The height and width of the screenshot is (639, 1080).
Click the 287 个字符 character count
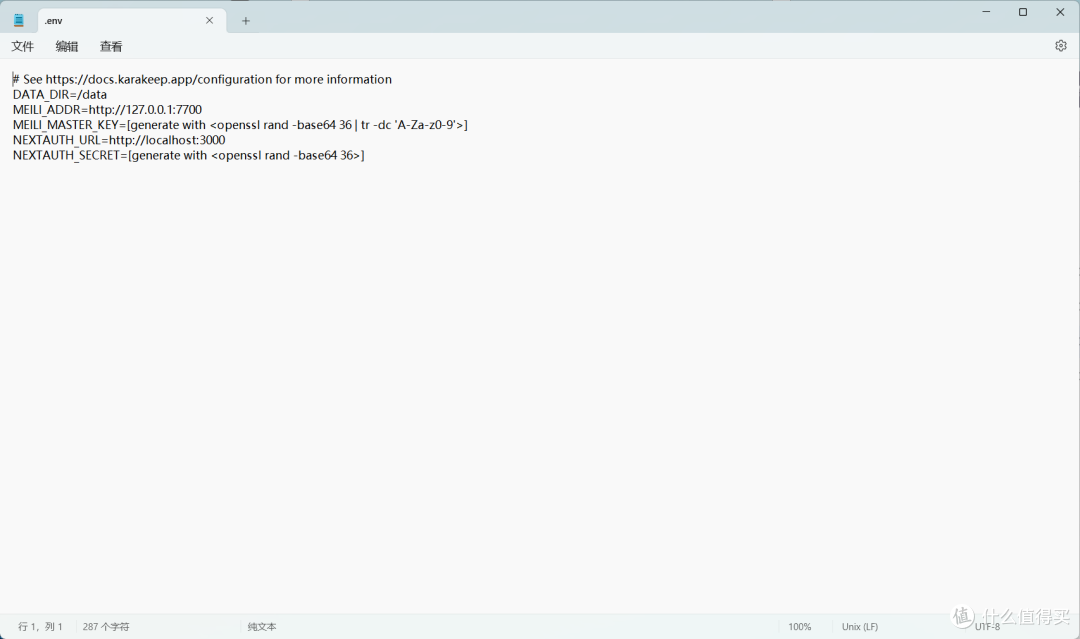click(106, 627)
